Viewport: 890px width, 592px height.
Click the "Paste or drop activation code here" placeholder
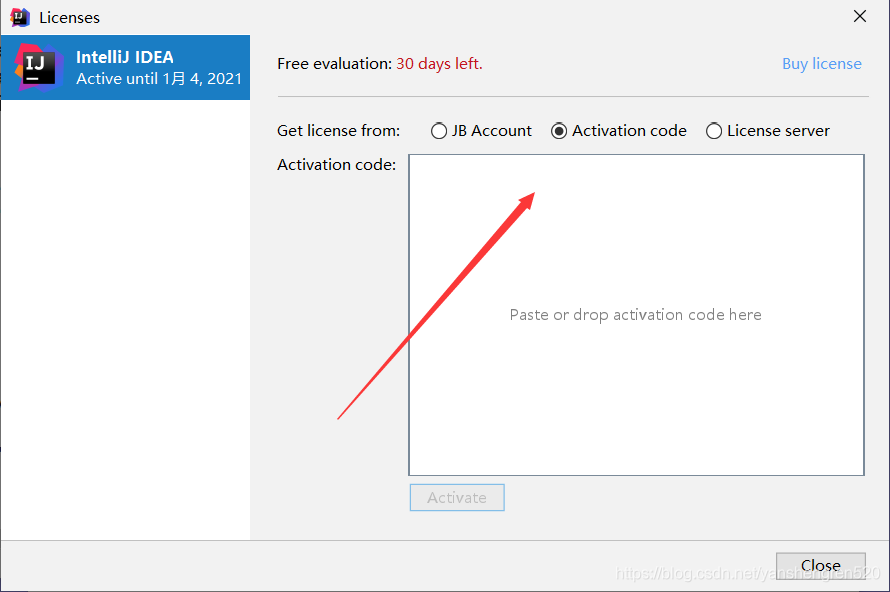635,315
